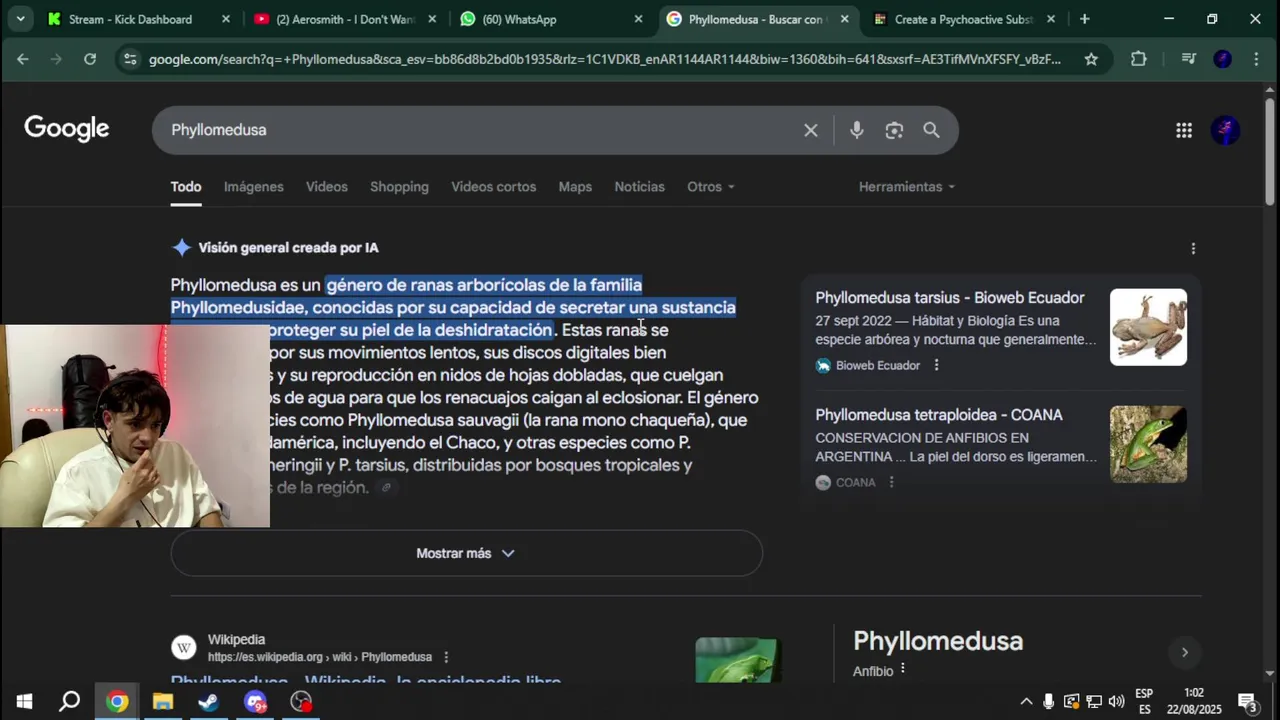Click the browser address bar URL
Screen dimensions: 1280x720
(x=604, y=59)
